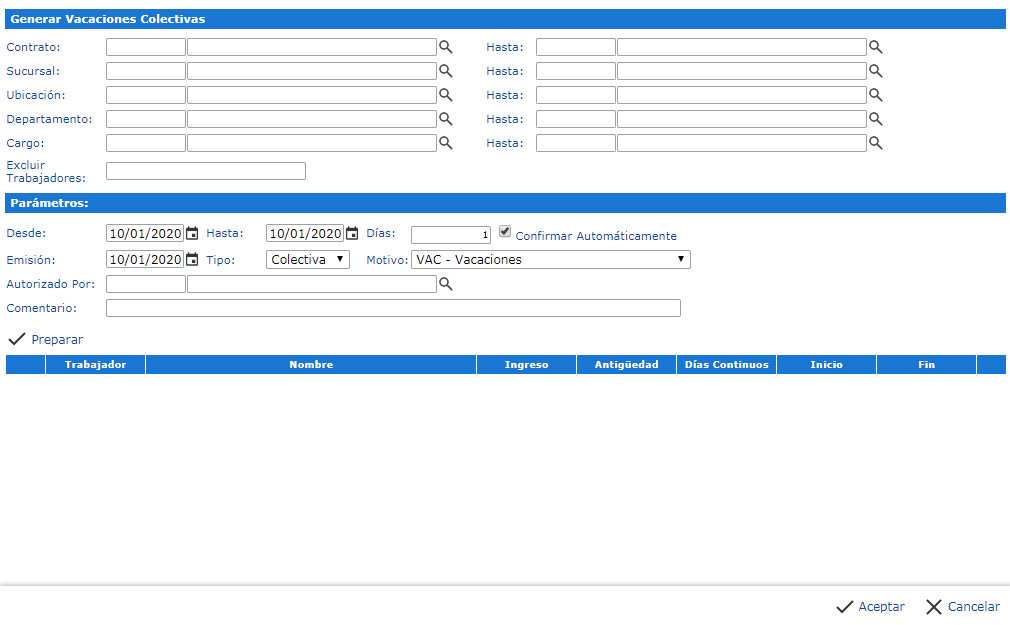Click the Contrato Hasta code field
Image resolution: width=1010 pixels, height=625 pixels.
(576, 47)
